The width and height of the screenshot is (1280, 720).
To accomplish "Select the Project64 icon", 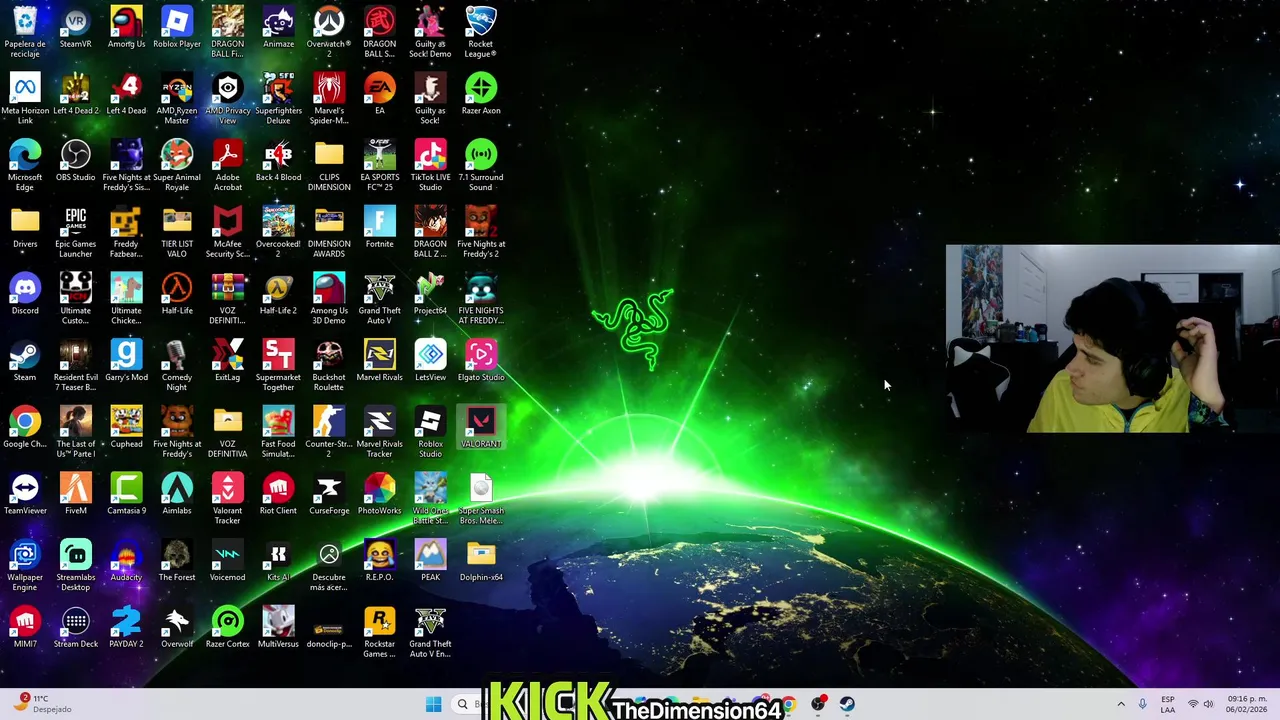I will [430, 294].
